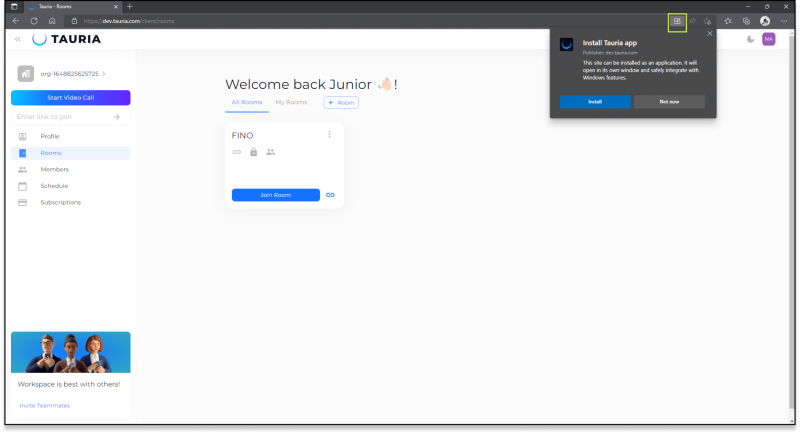Install the Tauria app
Screen dimensions: 800x434
pyautogui.click(x=595, y=101)
